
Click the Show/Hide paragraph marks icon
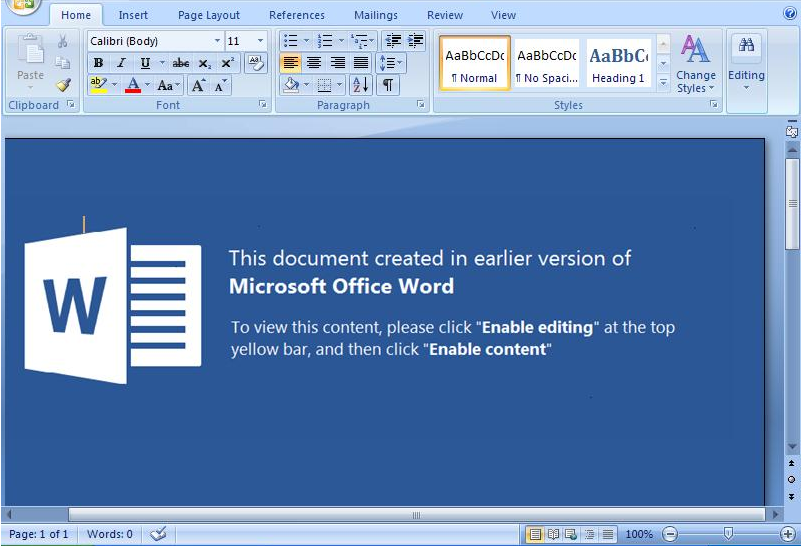click(388, 85)
